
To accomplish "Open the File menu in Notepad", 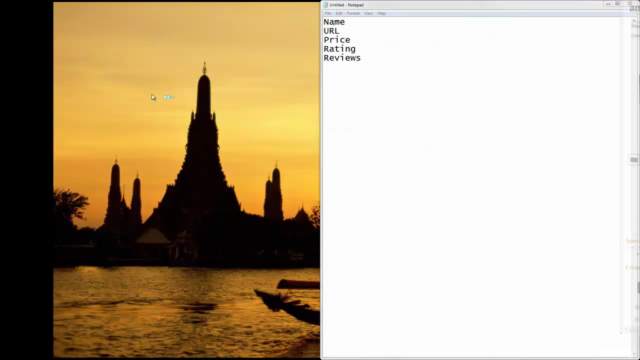I will [328, 13].
